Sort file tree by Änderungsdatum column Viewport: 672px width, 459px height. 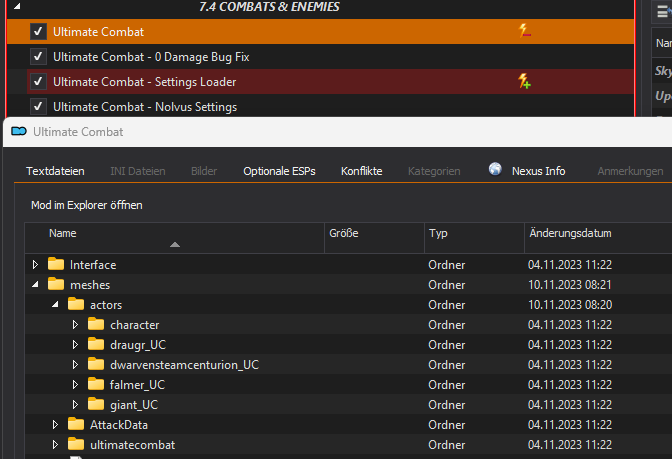(x=598, y=238)
